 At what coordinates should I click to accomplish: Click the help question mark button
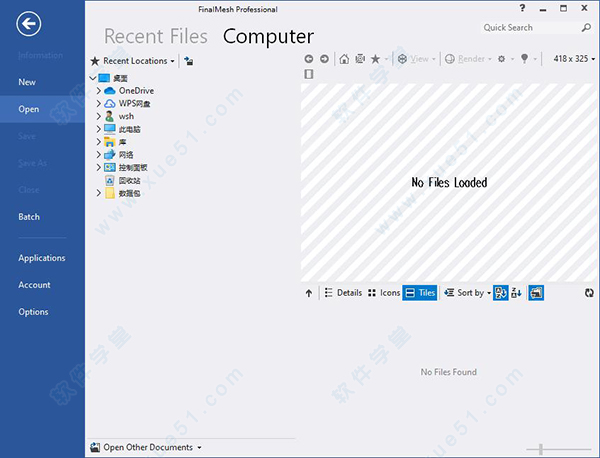coord(522,8)
